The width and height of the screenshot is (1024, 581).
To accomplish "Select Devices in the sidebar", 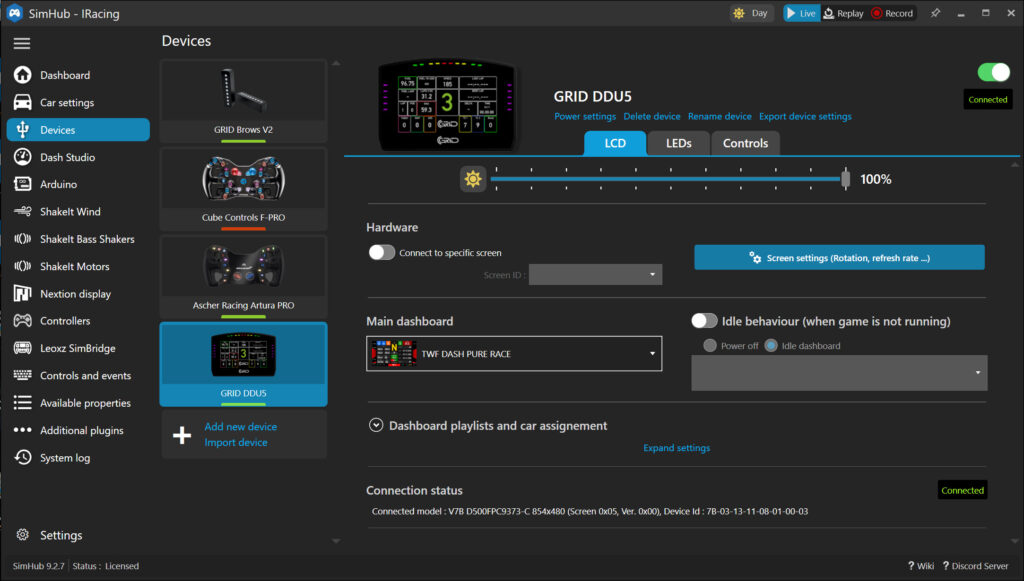I will 78,130.
